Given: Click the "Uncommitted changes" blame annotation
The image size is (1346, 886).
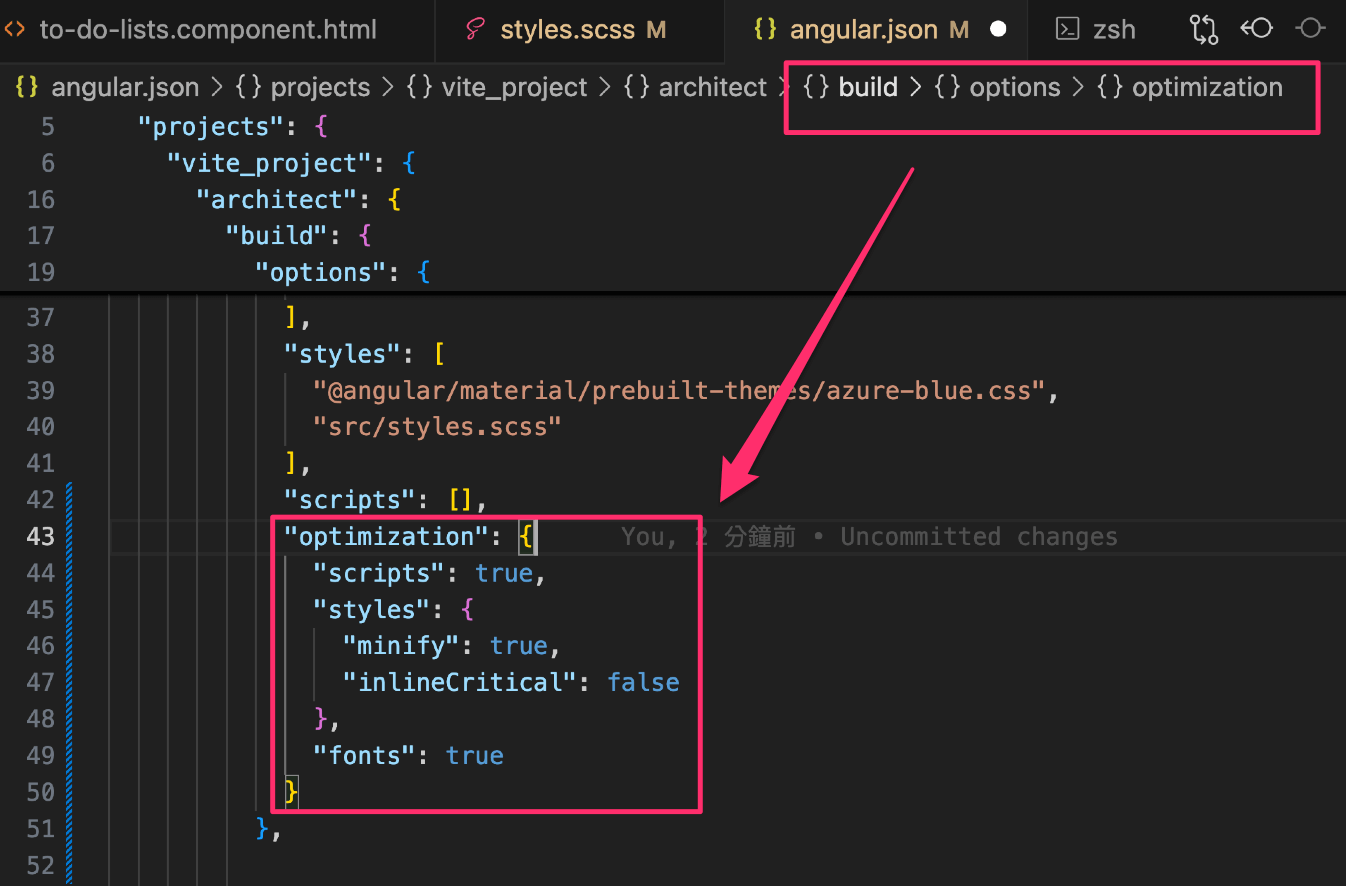Looking at the screenshot, I should [978, 537].
